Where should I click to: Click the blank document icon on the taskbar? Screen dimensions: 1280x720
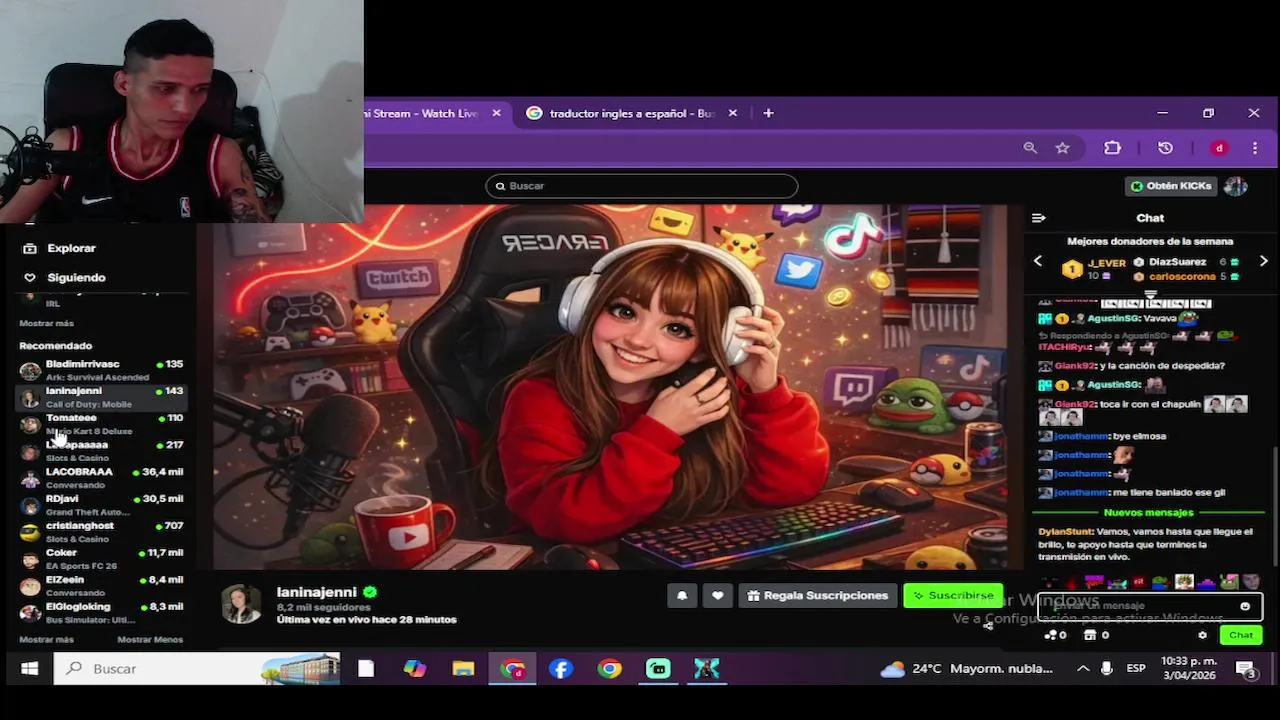pyautogui.click(x=366, y=668)
